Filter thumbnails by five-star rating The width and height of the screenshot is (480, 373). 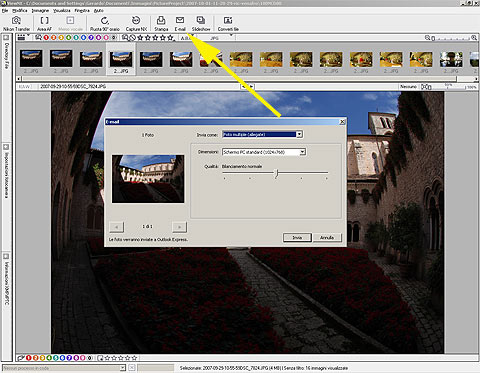pos(170,38)
